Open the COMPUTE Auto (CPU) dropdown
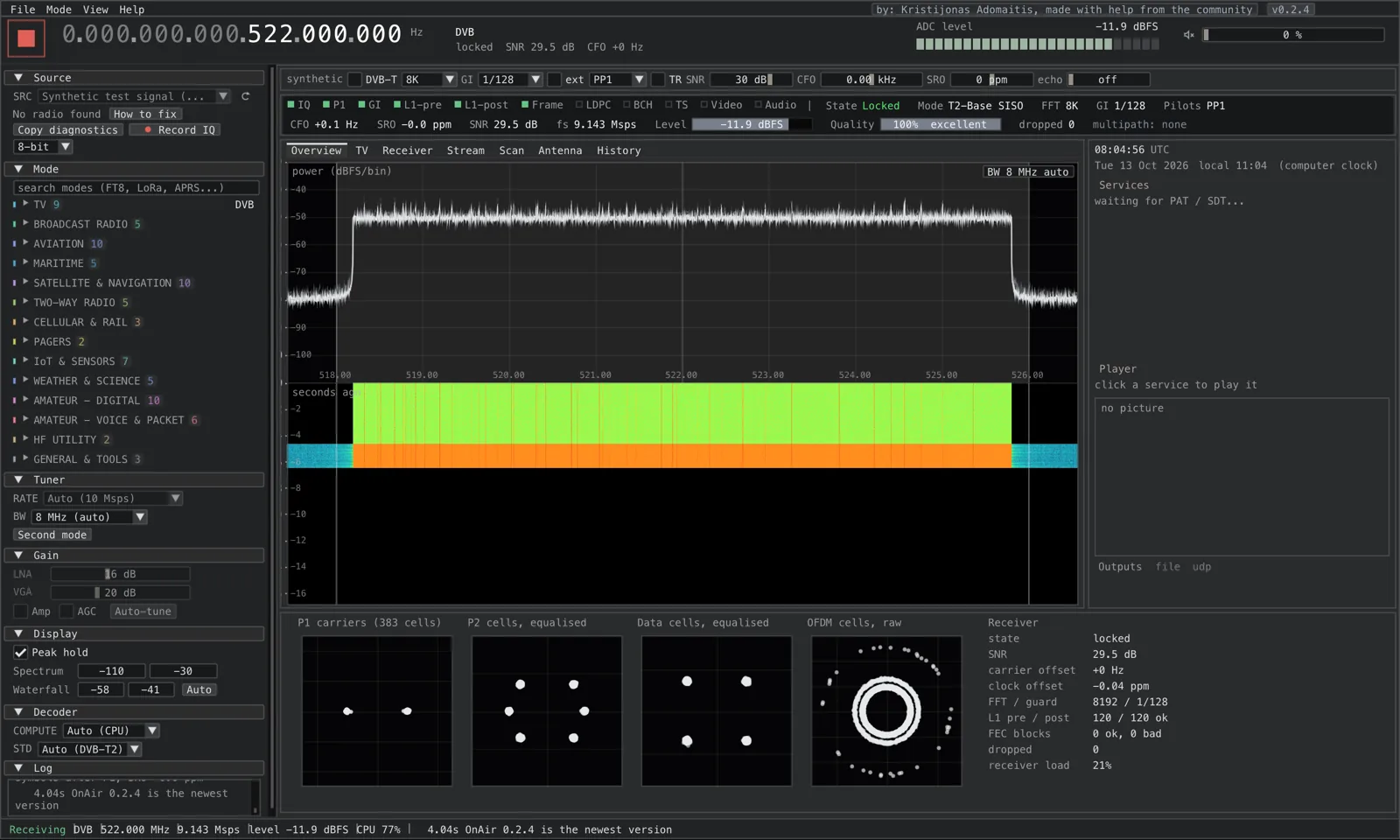1400x840 pixels. pos(111,731)
